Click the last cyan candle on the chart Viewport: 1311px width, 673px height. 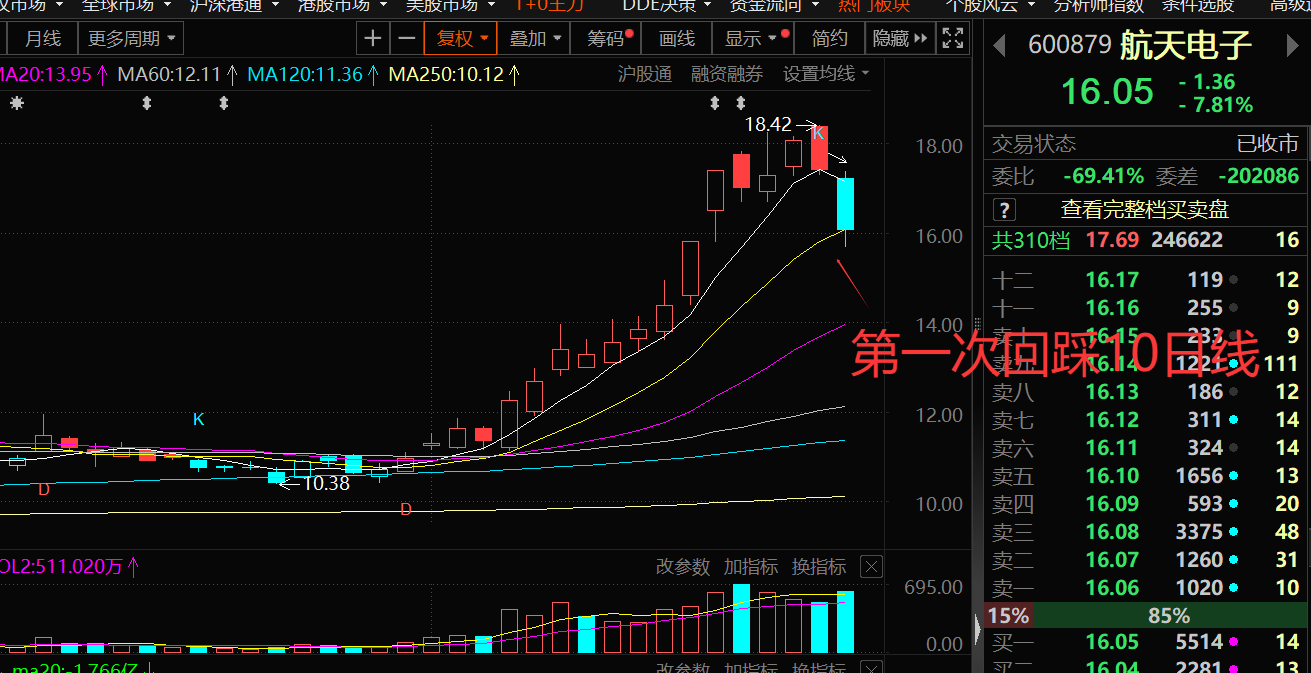pos(845,204)
